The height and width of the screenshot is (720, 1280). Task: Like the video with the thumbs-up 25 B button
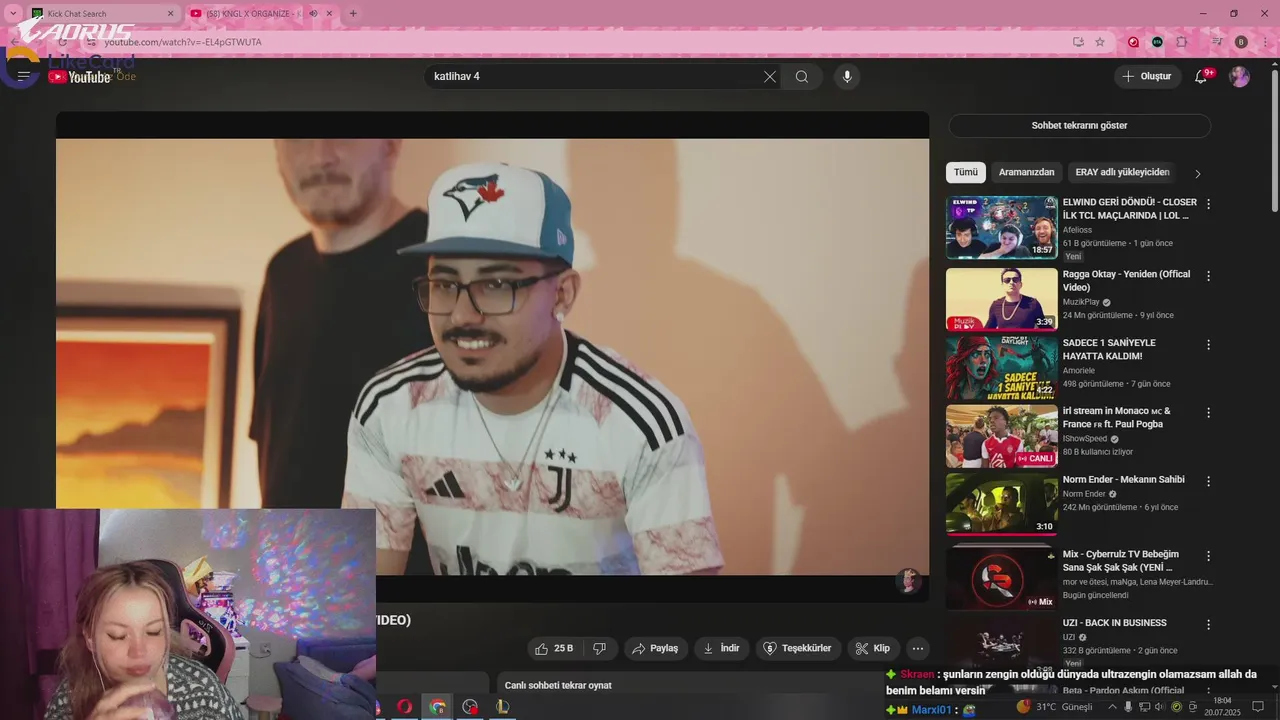click(554, 648)
